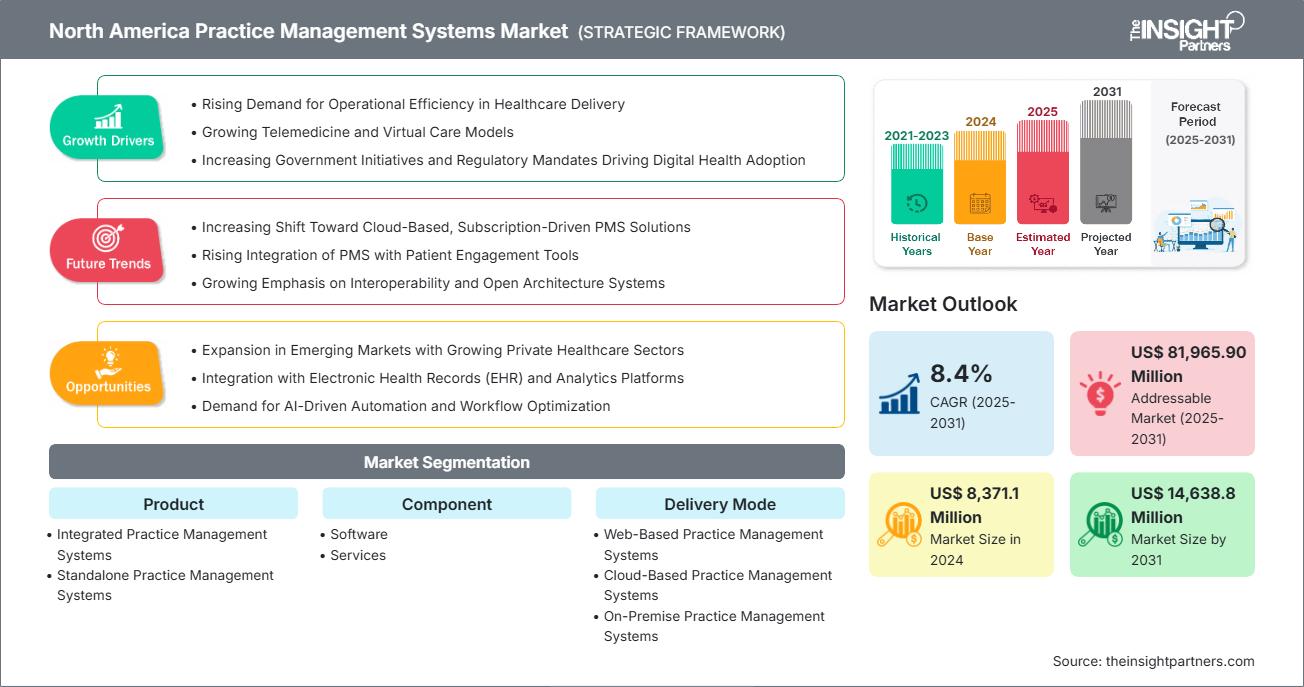Select the Product segment header
Screen dimensions: 1304x687
click(173, 504)
